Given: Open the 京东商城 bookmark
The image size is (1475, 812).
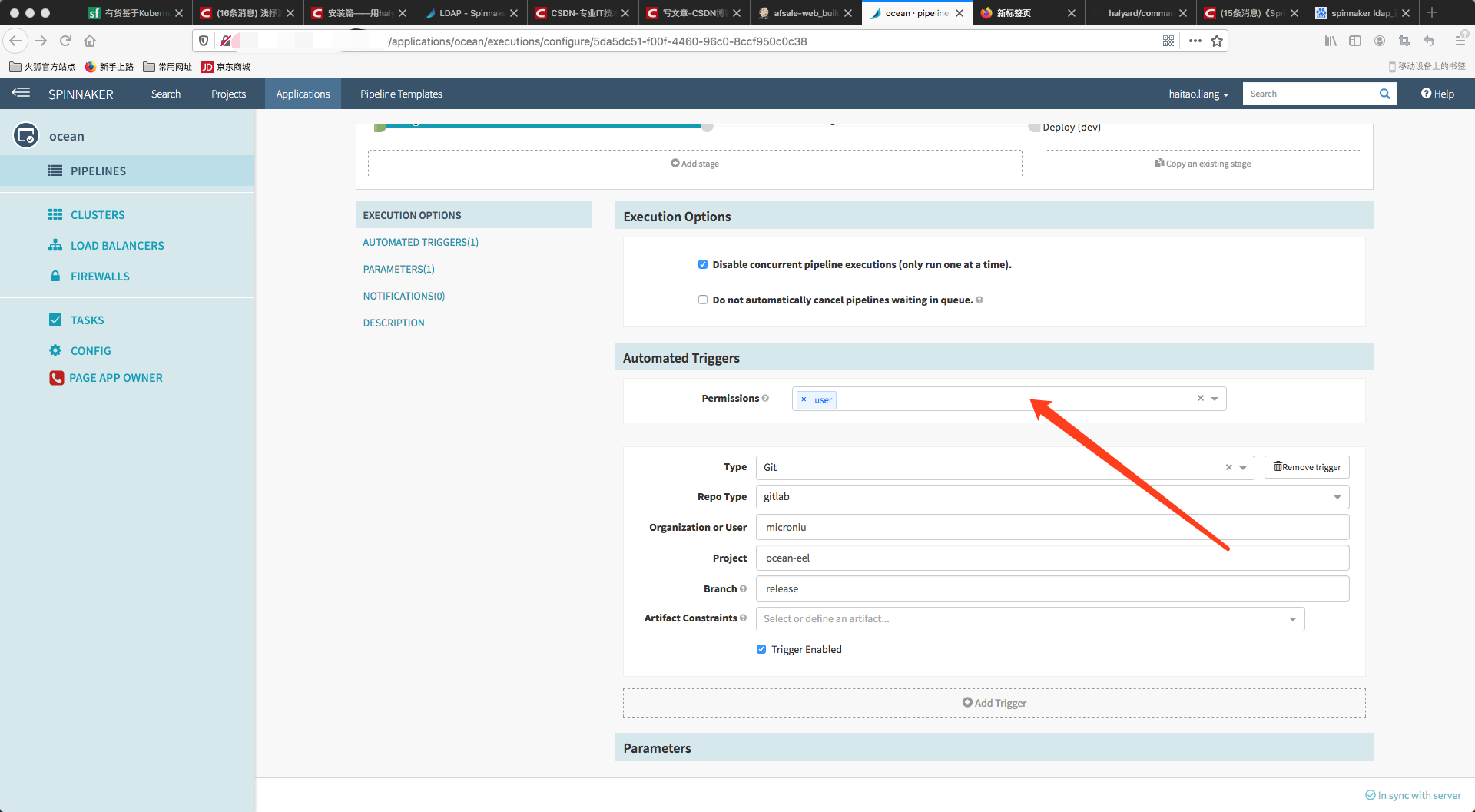Looking at the screenshot, I should tap(226, 67).
